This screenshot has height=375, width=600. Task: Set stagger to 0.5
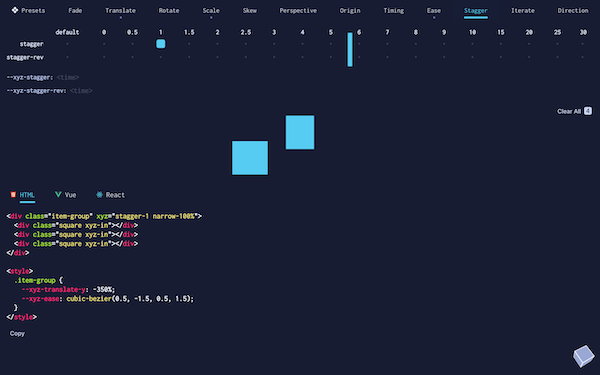click(132, 44)
